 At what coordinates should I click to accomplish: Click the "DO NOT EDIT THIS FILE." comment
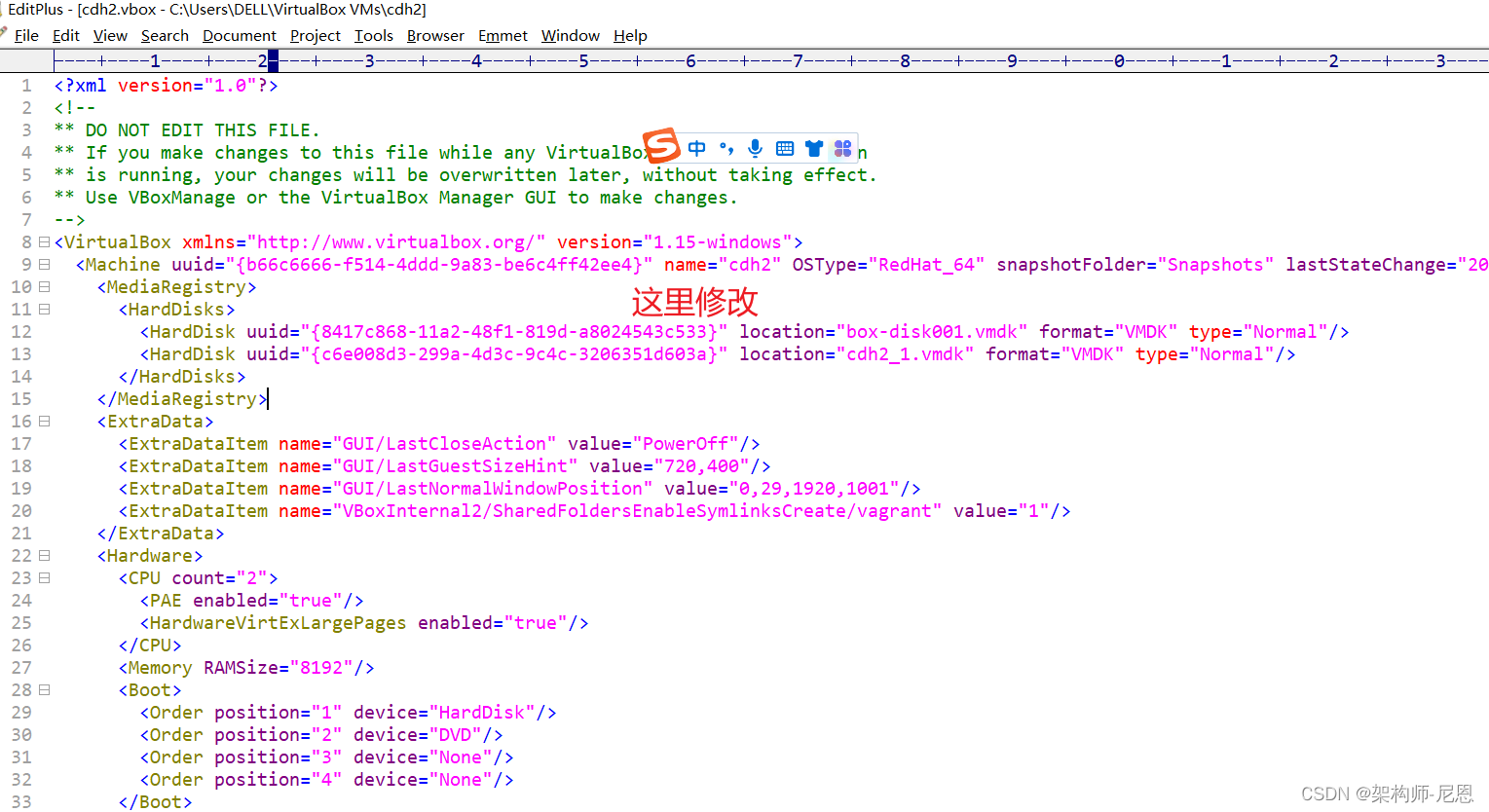pos(203,130)
